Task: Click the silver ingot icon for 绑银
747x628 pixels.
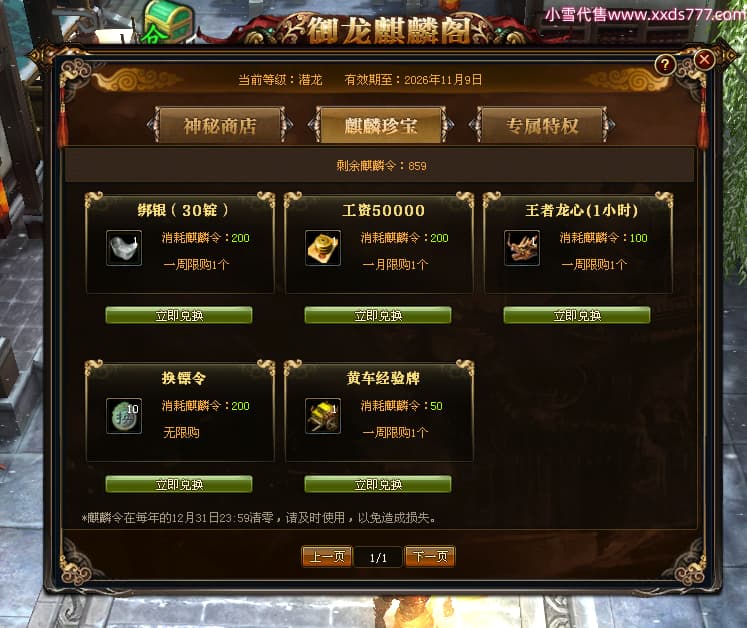Action: 124,248
